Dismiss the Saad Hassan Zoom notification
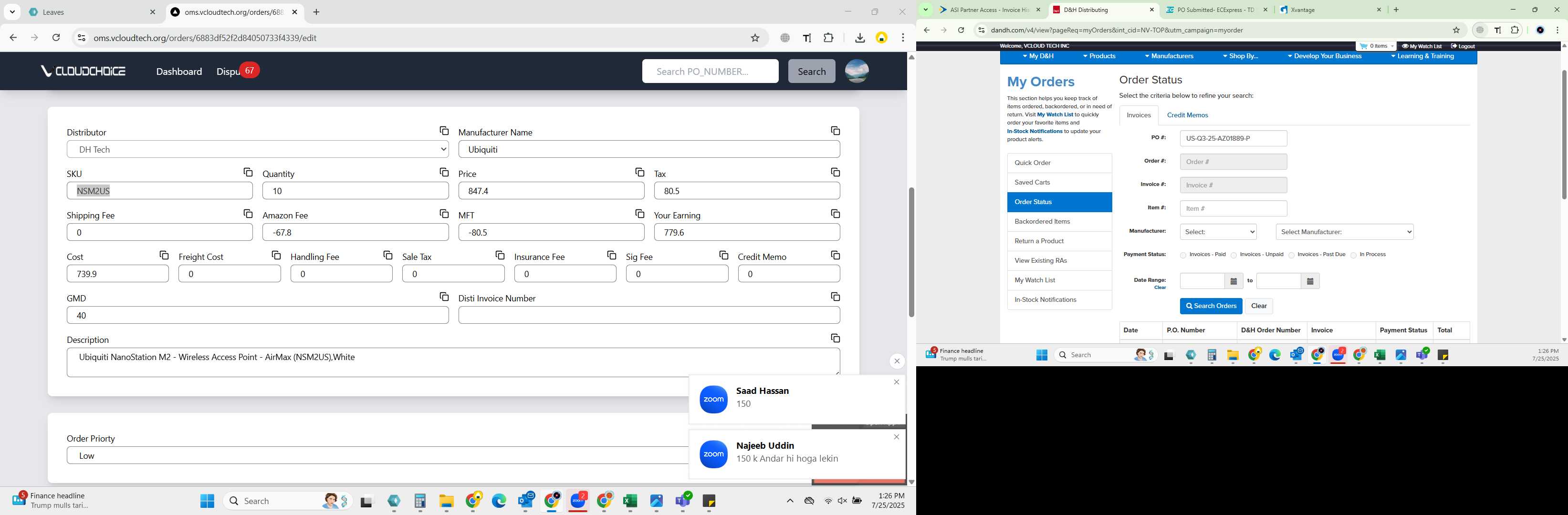1568x515 pixels. [896, 382]
